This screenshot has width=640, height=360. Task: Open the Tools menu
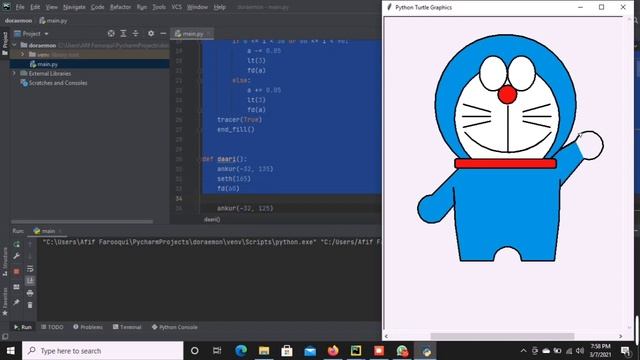click(x=159, y=7)
